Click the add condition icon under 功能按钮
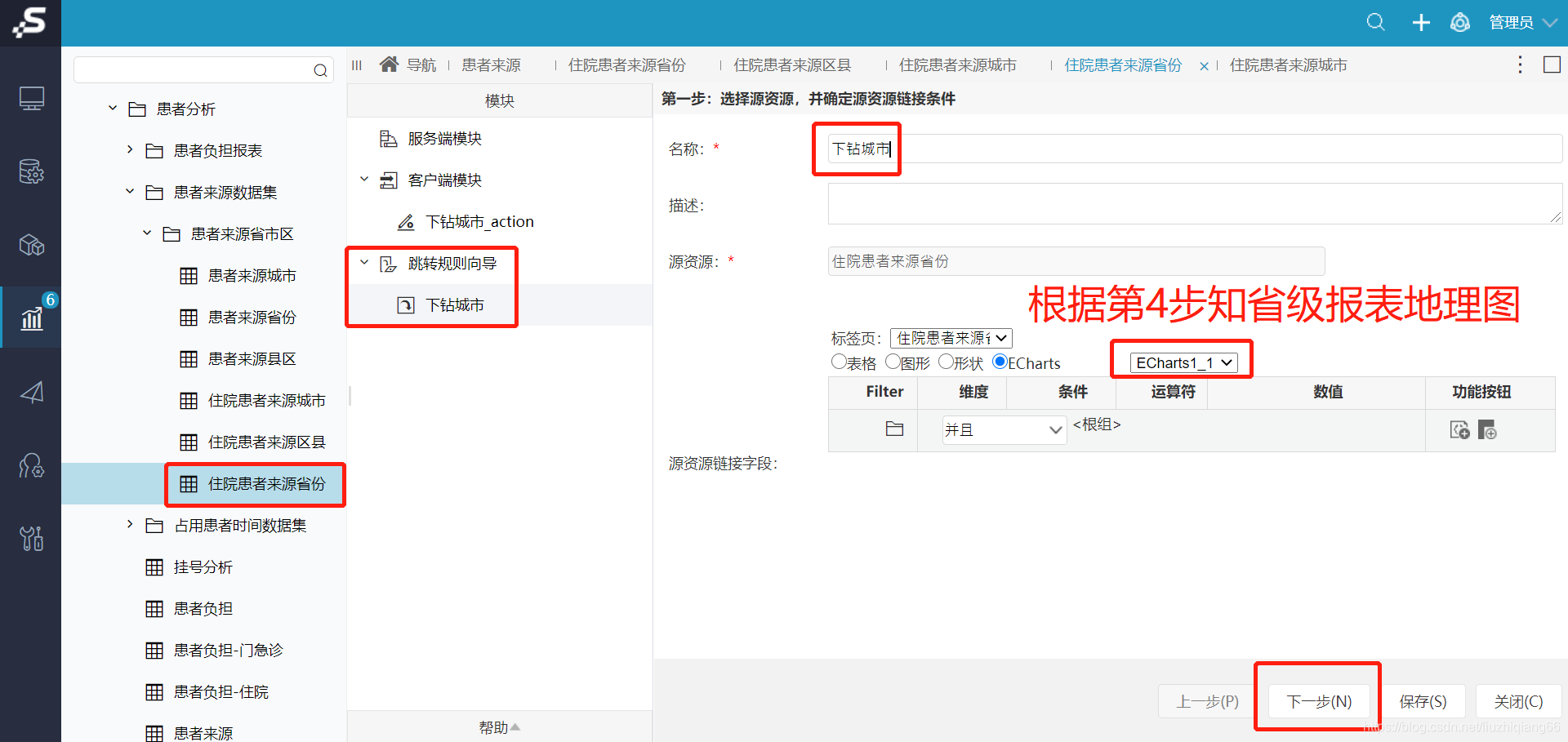The width and height of the screenshot is (1568, 742). point(1488,430)
